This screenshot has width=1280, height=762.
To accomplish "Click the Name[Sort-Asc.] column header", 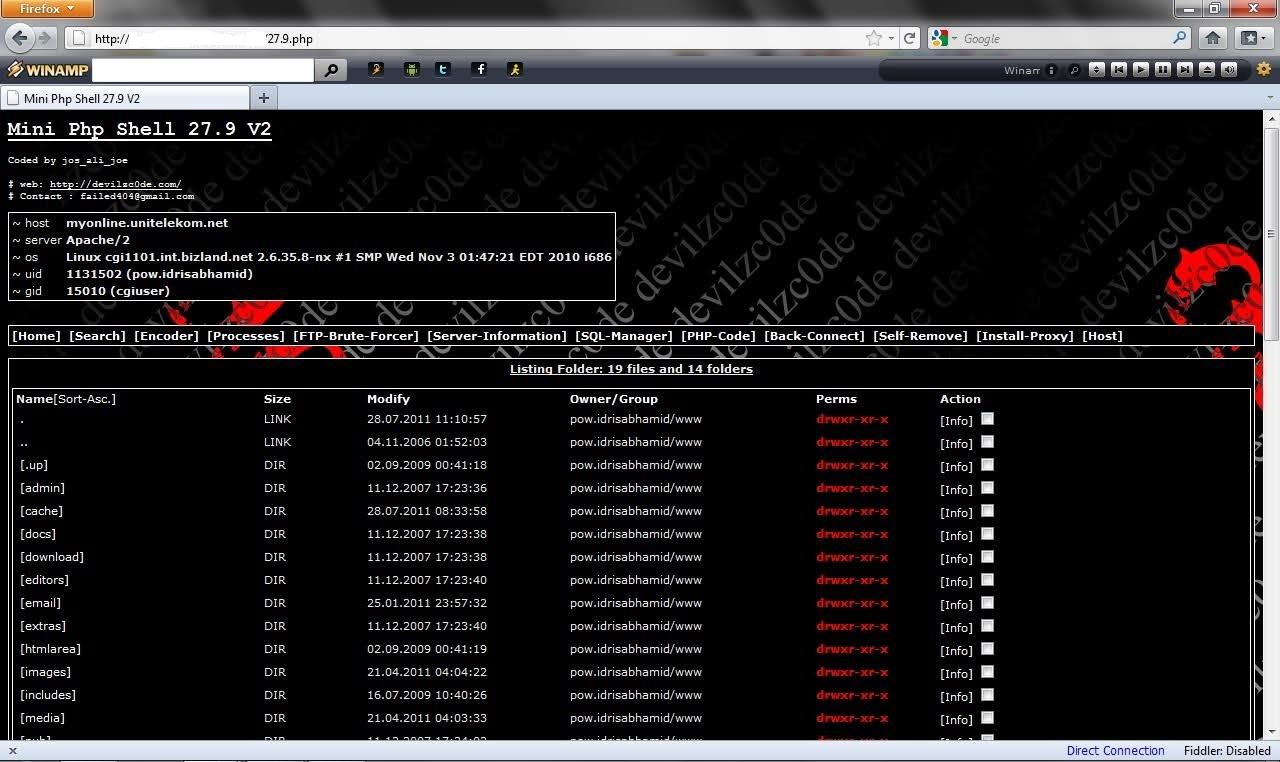I will coord(66,399).
